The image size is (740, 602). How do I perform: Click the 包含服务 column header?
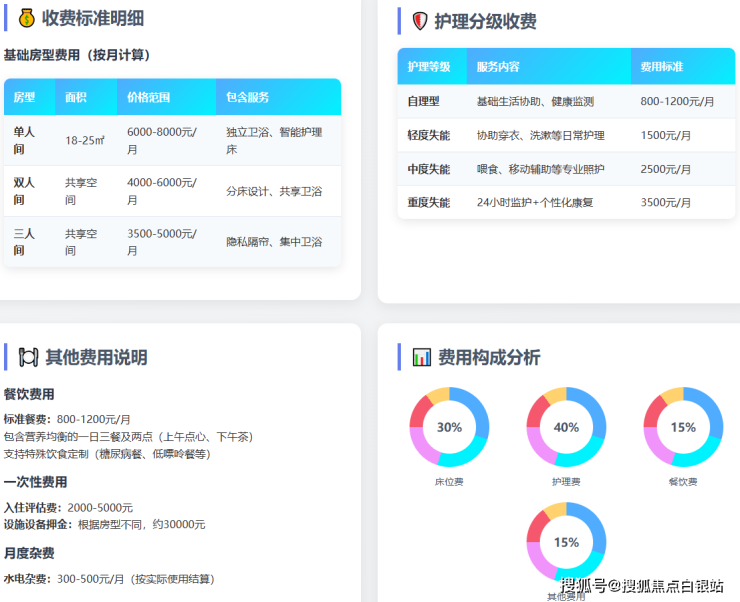pos(248,98)
